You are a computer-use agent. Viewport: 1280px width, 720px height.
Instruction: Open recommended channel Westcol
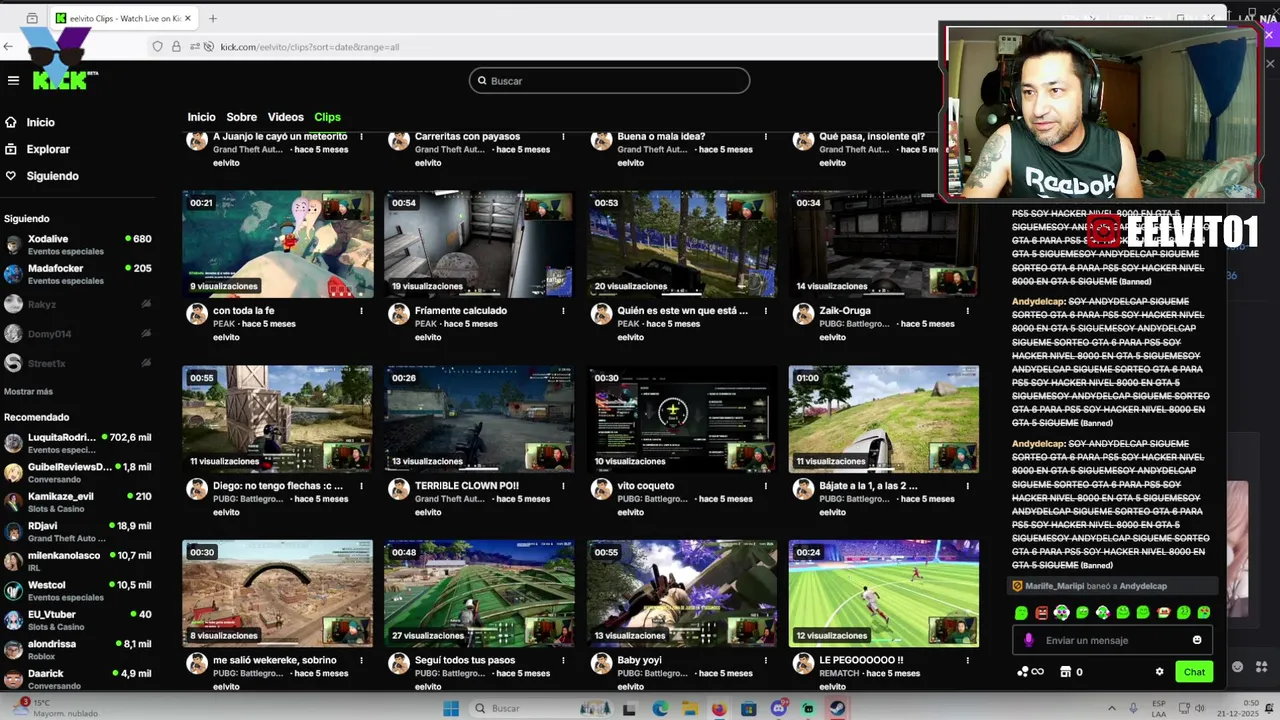[x=78, y=590]
